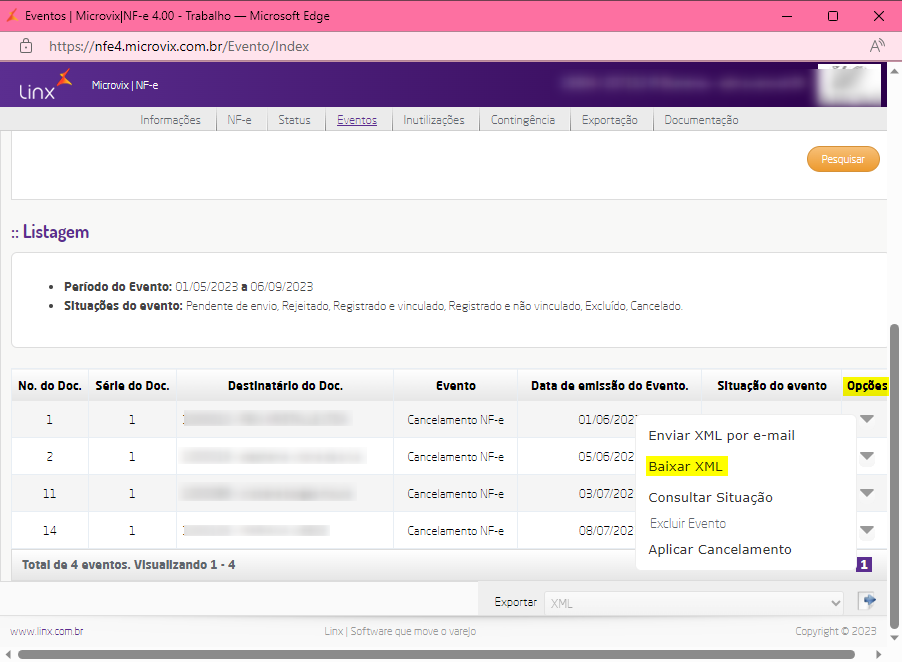This screenshot has height=662, width=902.
Task: Click the Série do Doc. column header
Action: 132,385
